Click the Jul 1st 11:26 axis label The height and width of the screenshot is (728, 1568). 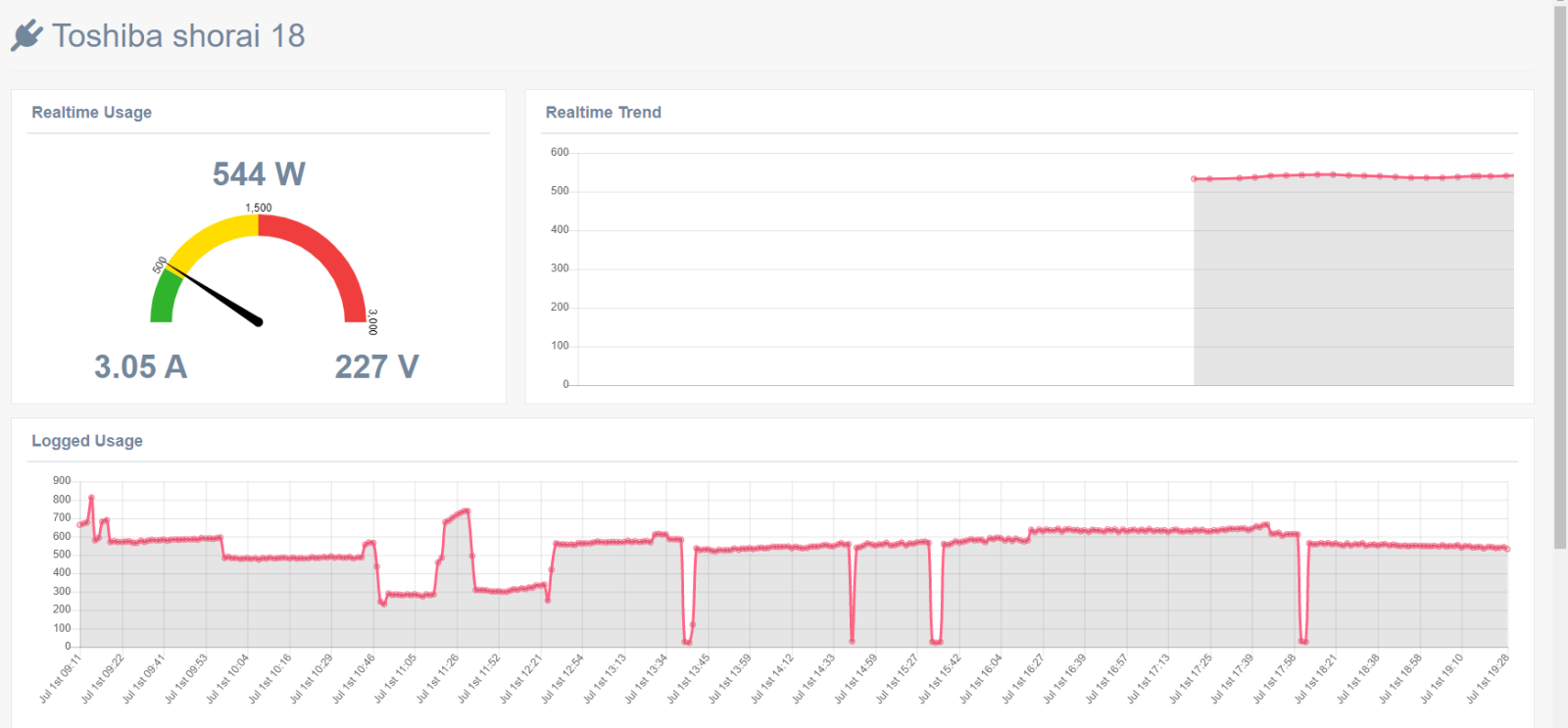click(438, 678)
